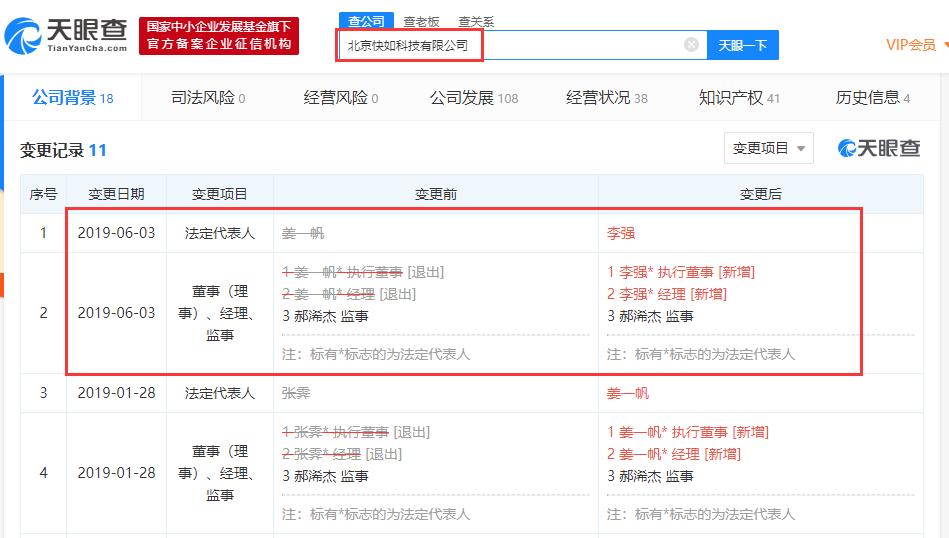The image size is (949, 538).
Task: Click '2 姜一帆* 经理 [新增]' entry
Action: click(x=674, y=454)
